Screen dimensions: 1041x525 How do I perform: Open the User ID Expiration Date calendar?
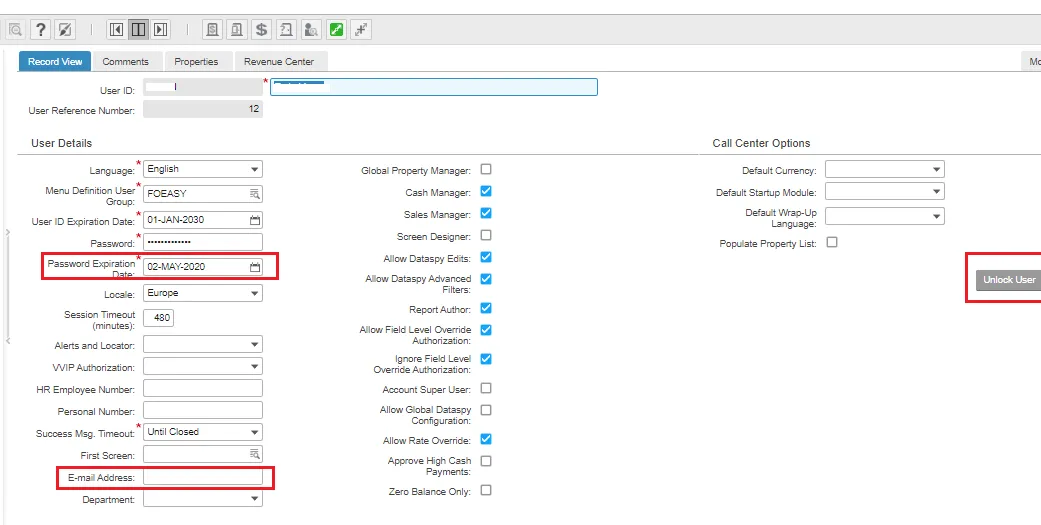[x=255, y=220]
